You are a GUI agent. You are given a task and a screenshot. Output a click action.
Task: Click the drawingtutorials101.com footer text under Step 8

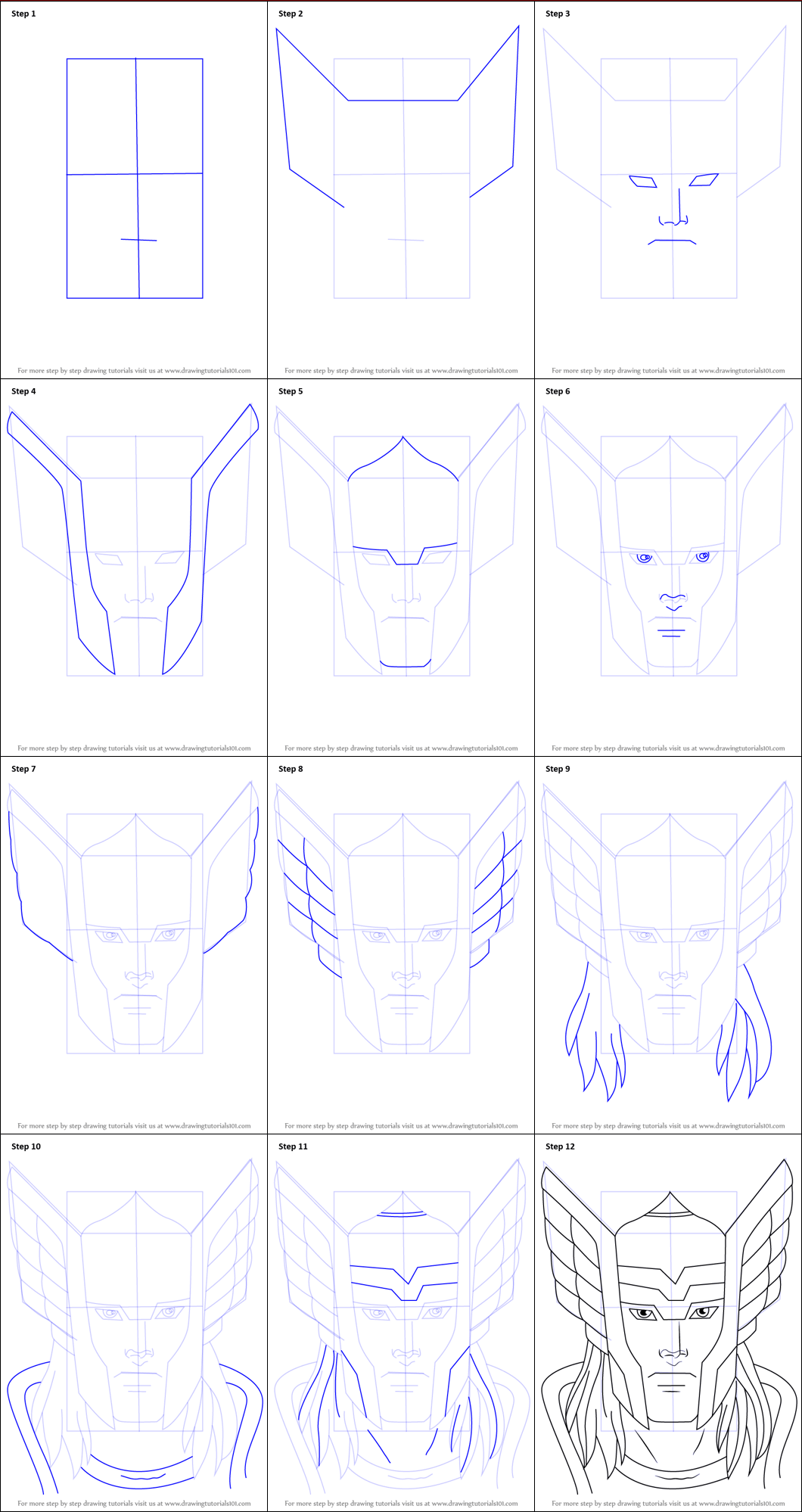(401, 1126)
